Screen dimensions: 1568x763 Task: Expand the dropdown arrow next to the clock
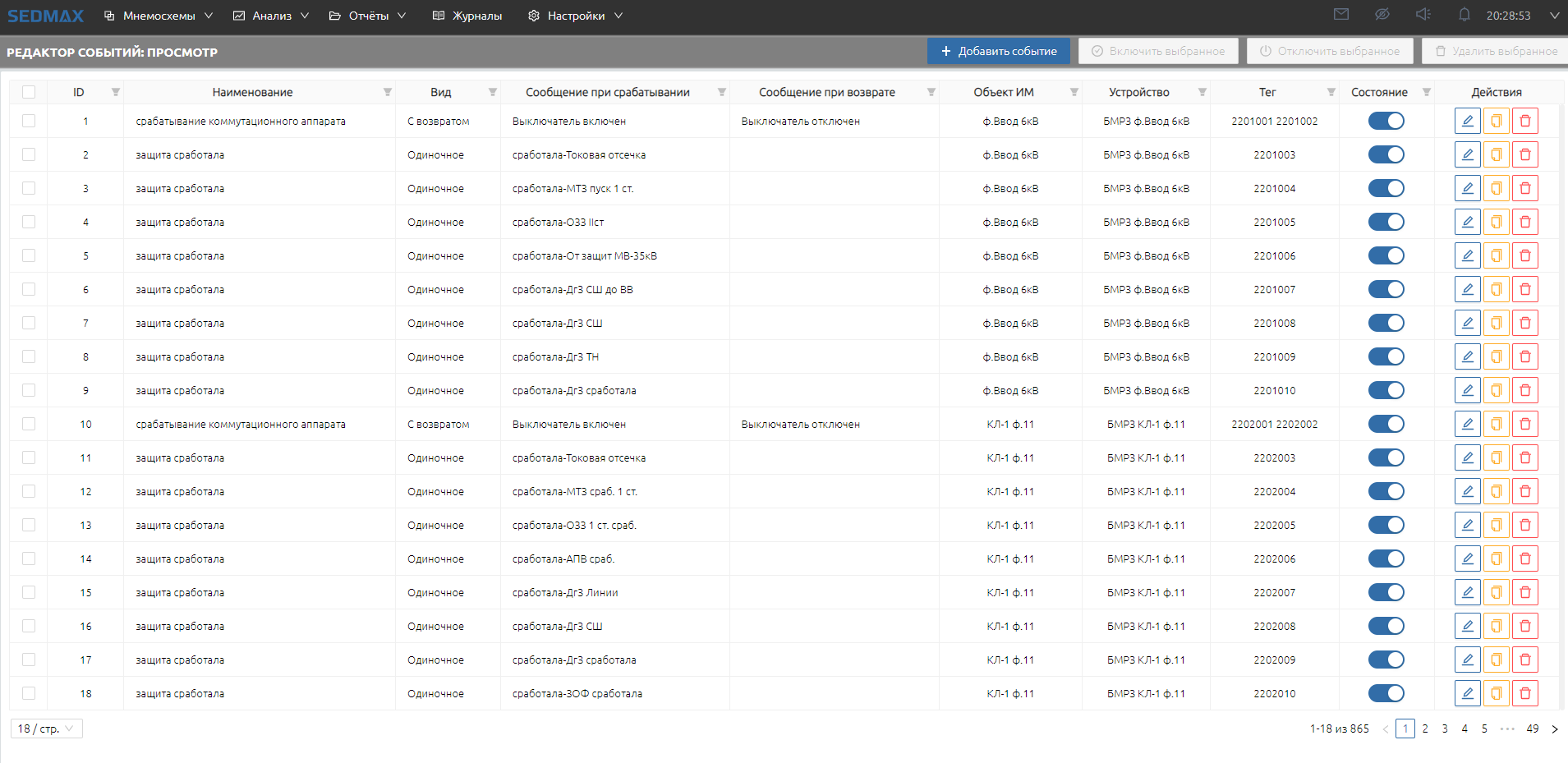click(x=1554, y=16)
